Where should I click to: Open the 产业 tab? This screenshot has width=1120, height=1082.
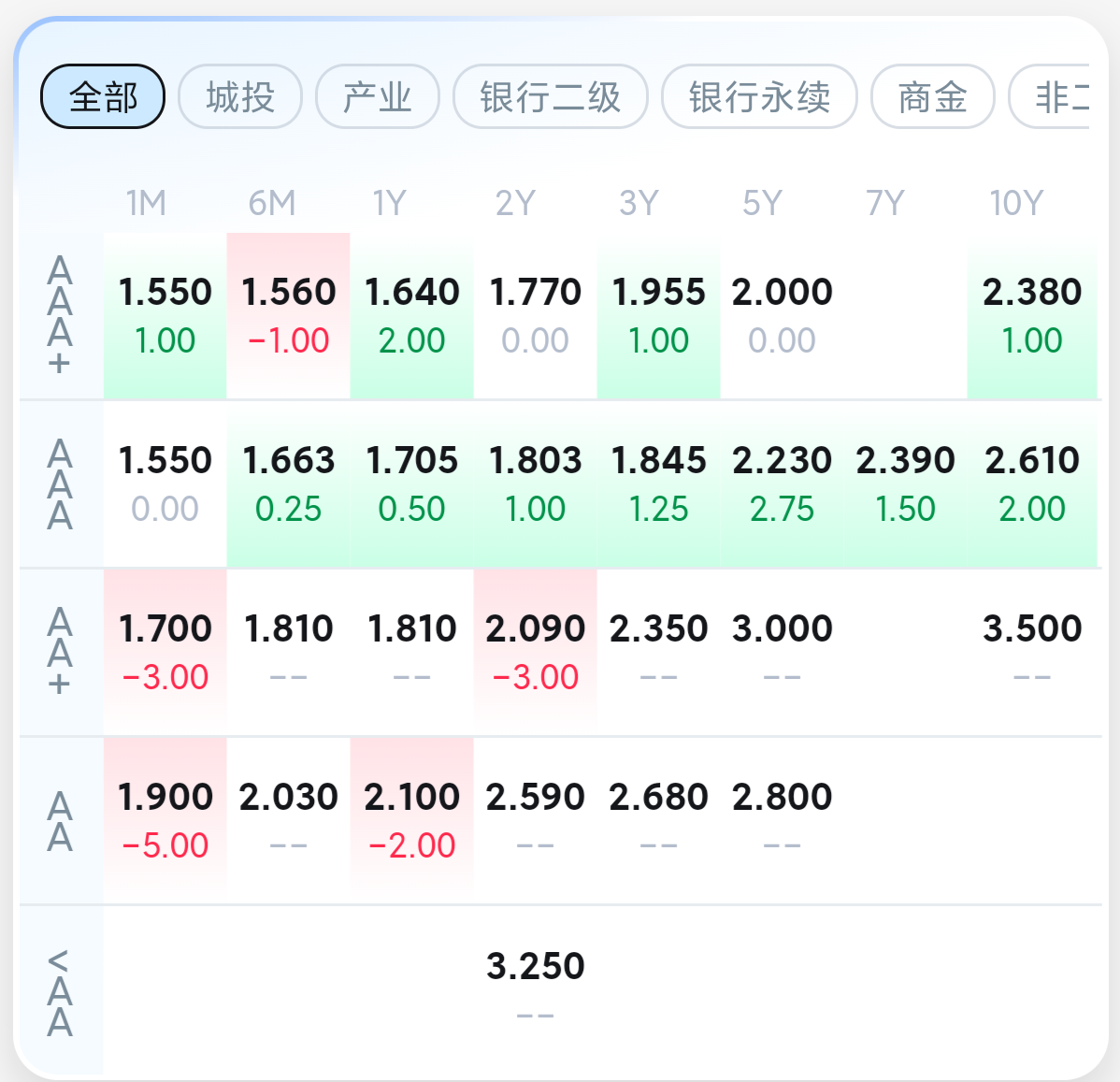click(x=378, y=96)
